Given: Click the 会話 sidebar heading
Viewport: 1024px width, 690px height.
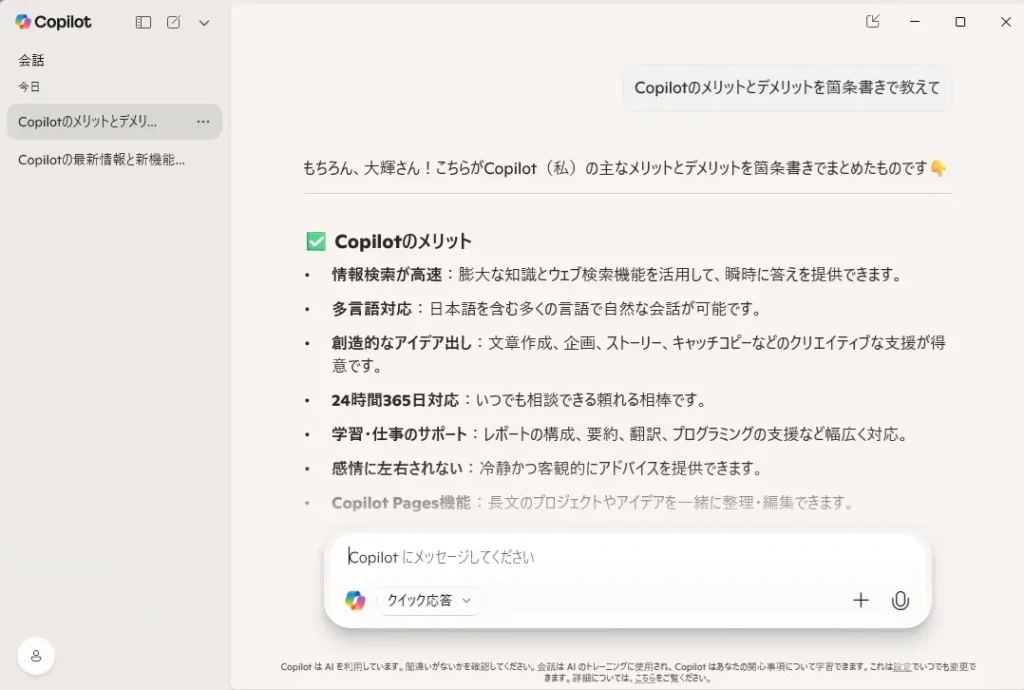Looking at the screenshot, I should point(31,60).
